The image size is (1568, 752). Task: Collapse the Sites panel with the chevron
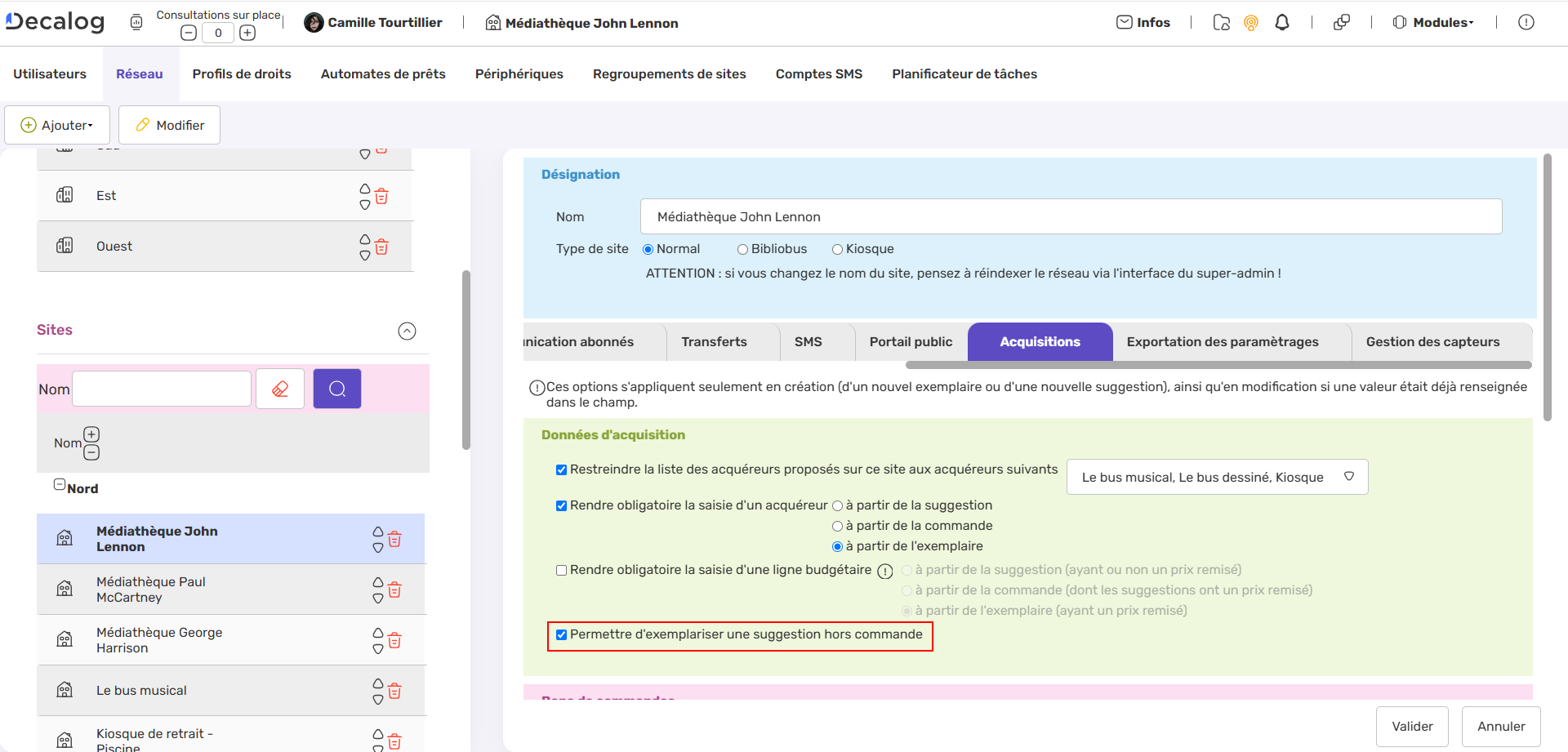(x=407, y=331)
